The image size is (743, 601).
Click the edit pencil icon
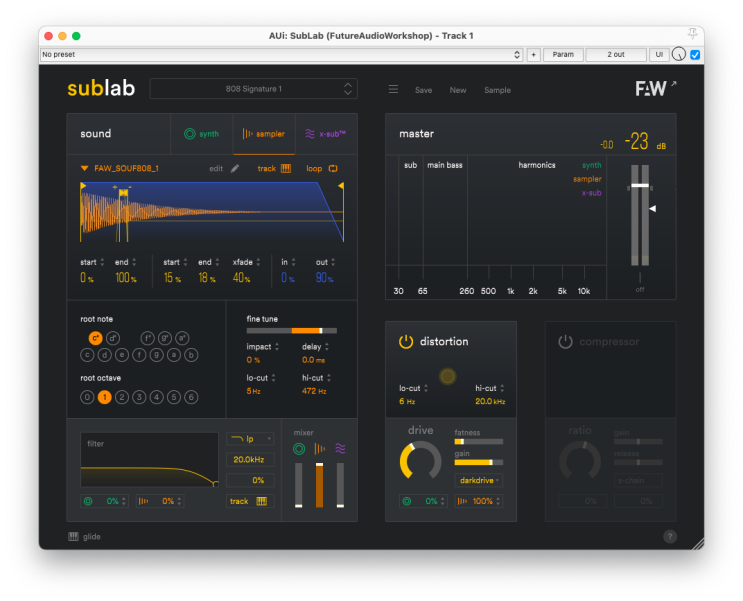pos(235,168)
